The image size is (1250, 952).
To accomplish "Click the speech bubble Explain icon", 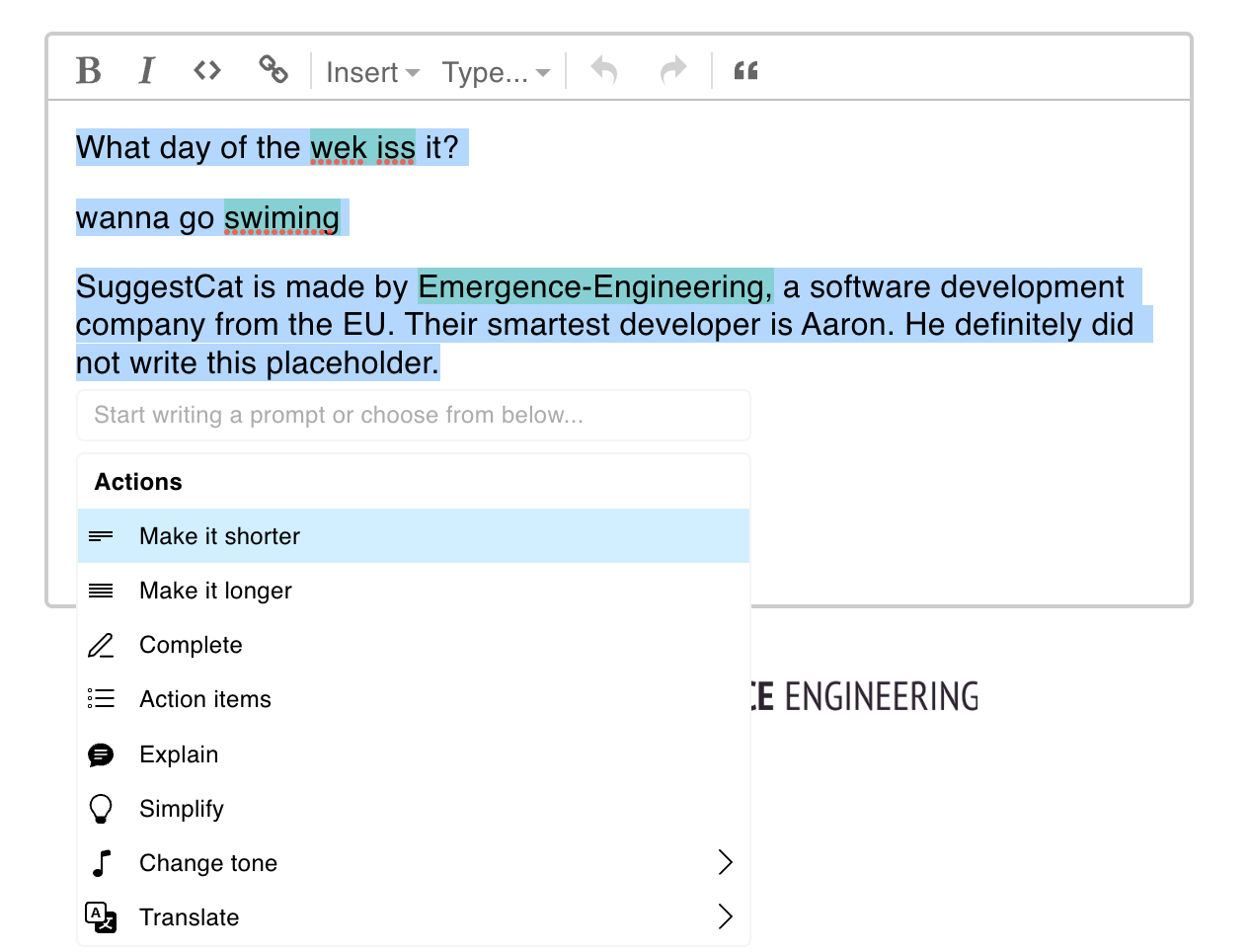I will (x=101, y=754).
